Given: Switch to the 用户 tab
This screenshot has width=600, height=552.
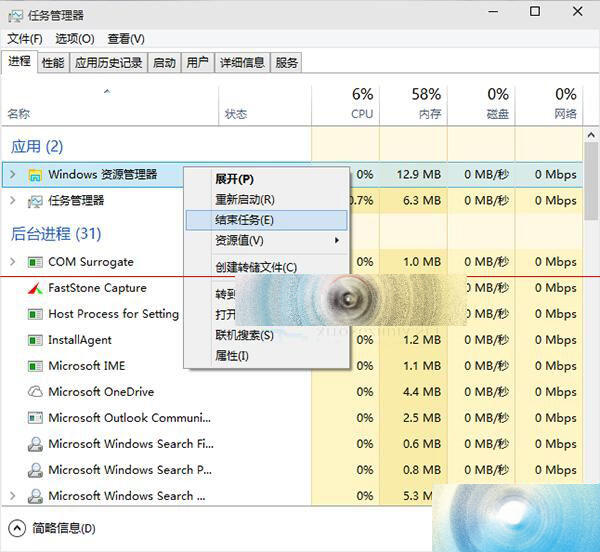Looking at the screenshot, I should point(197,63).
